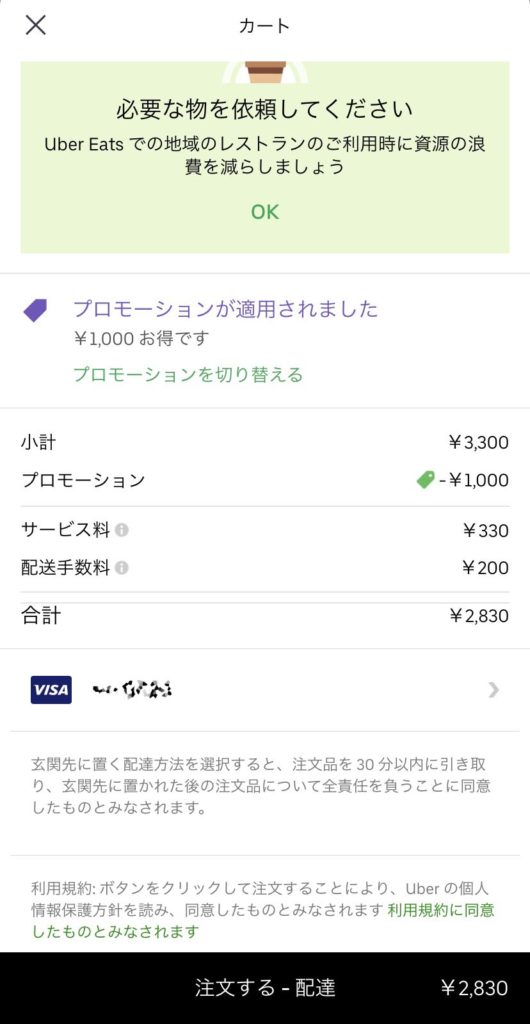Close the cart with the X icon
This screenshot has height=1024, width=530.
(x=35, y=25)
